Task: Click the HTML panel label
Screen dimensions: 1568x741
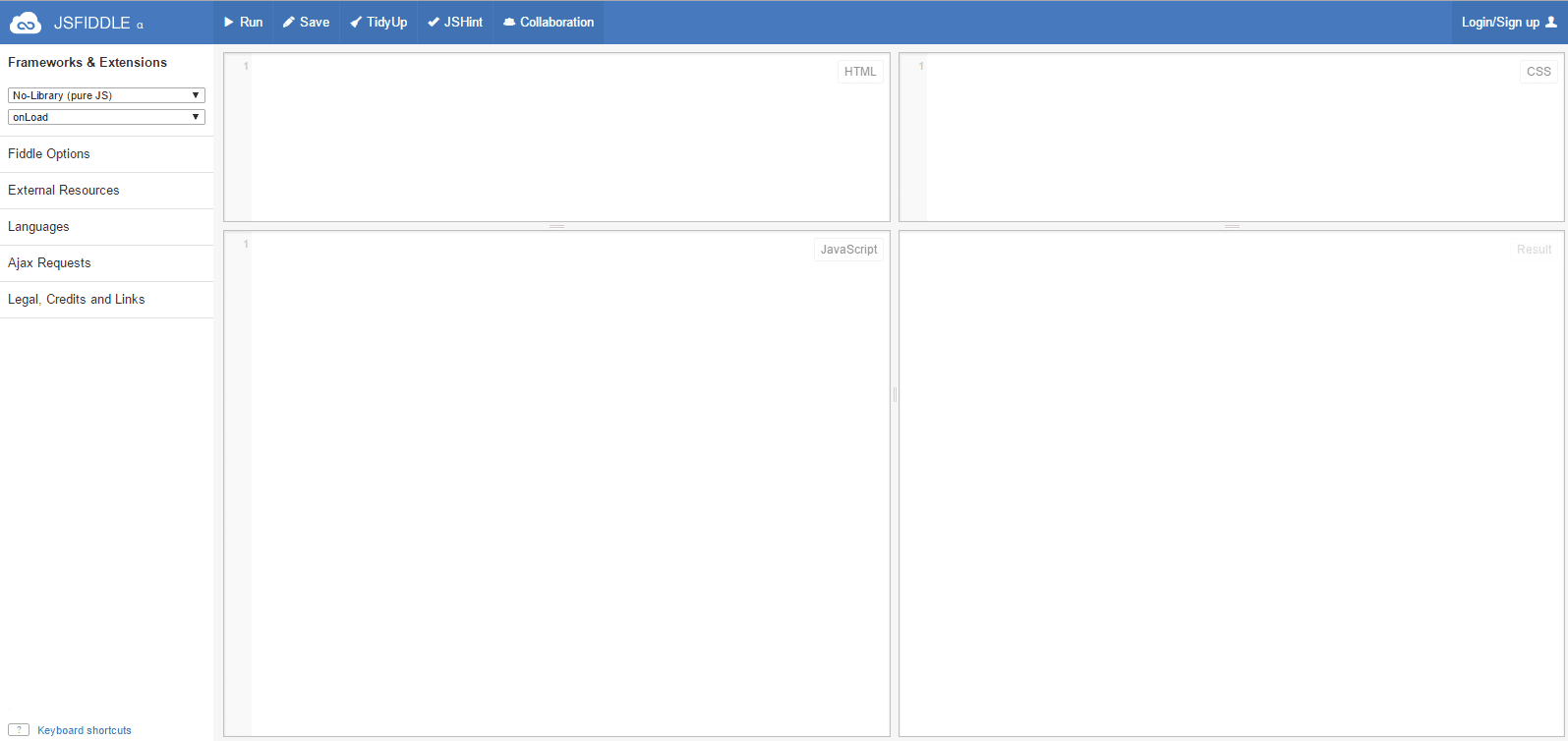Action: point(860,72)
